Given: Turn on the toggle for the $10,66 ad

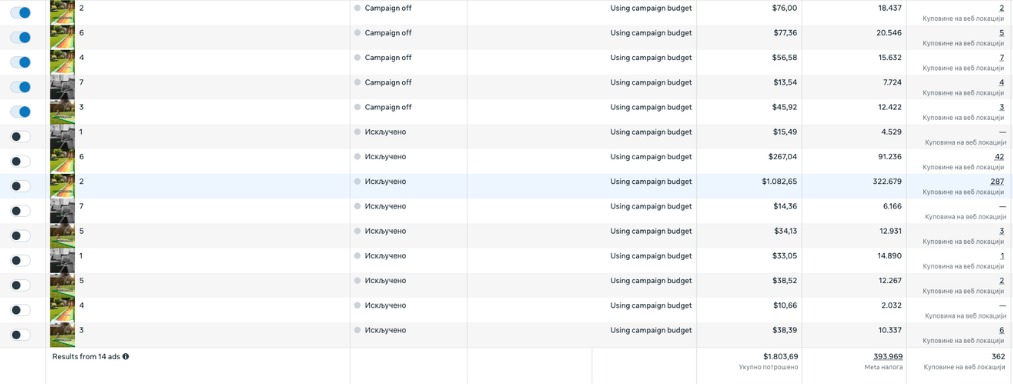Looking at the screenshot, I should (x=20, y=310).
